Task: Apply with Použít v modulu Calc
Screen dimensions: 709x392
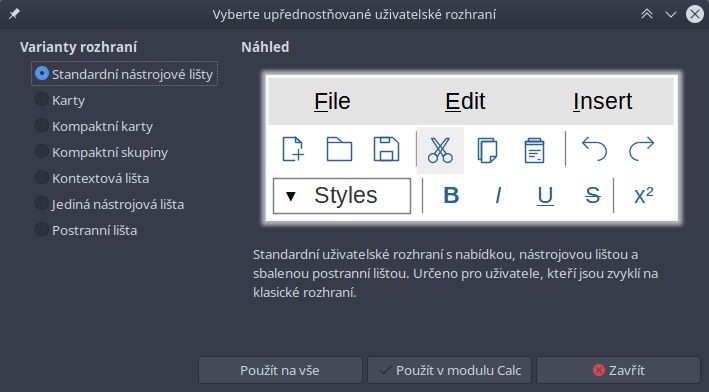Action: coord(449,370)
